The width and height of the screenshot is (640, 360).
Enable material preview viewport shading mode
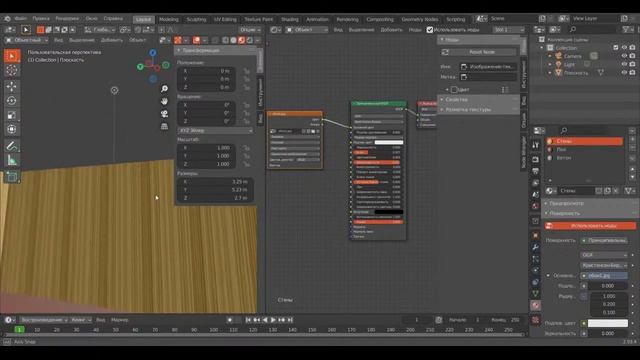pyautogui.click(x=242, y=40)
